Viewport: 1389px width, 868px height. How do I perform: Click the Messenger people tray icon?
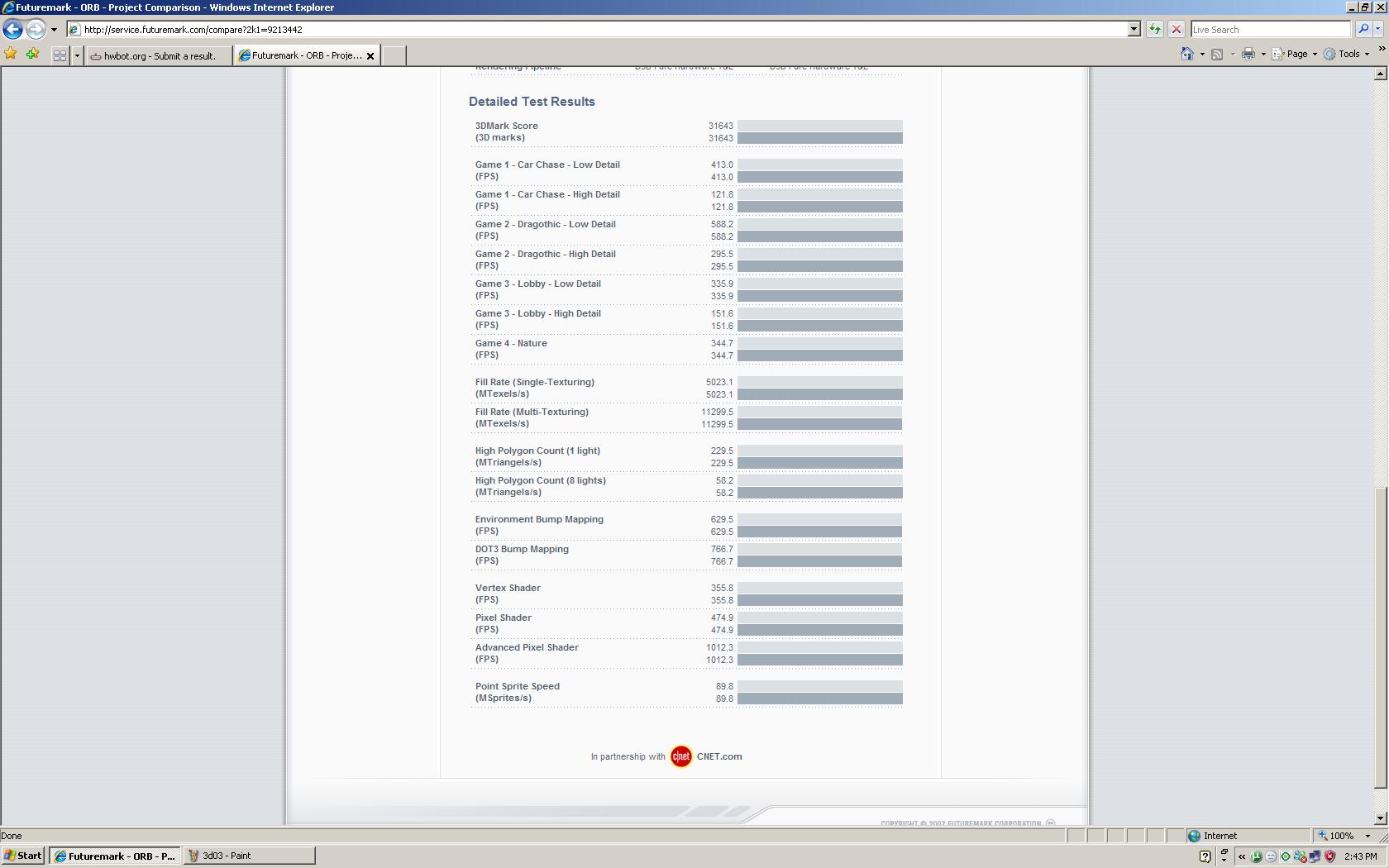(x=1301, y=856)
